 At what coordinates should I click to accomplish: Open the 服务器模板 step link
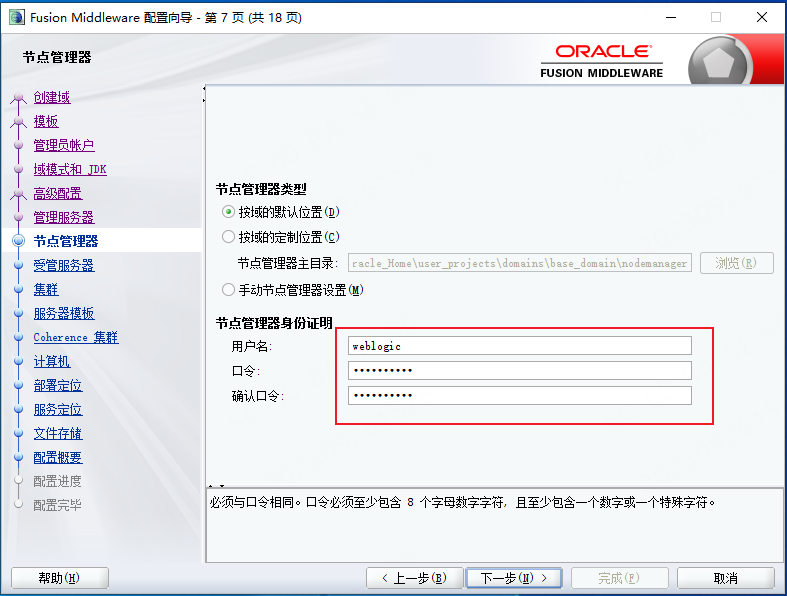click(x=64, y=313)
